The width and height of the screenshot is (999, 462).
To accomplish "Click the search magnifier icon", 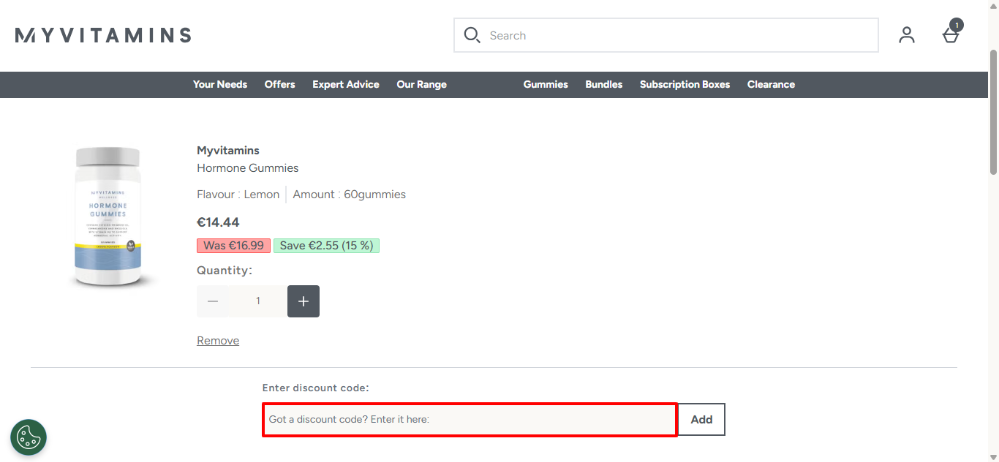I will (471, 35).
